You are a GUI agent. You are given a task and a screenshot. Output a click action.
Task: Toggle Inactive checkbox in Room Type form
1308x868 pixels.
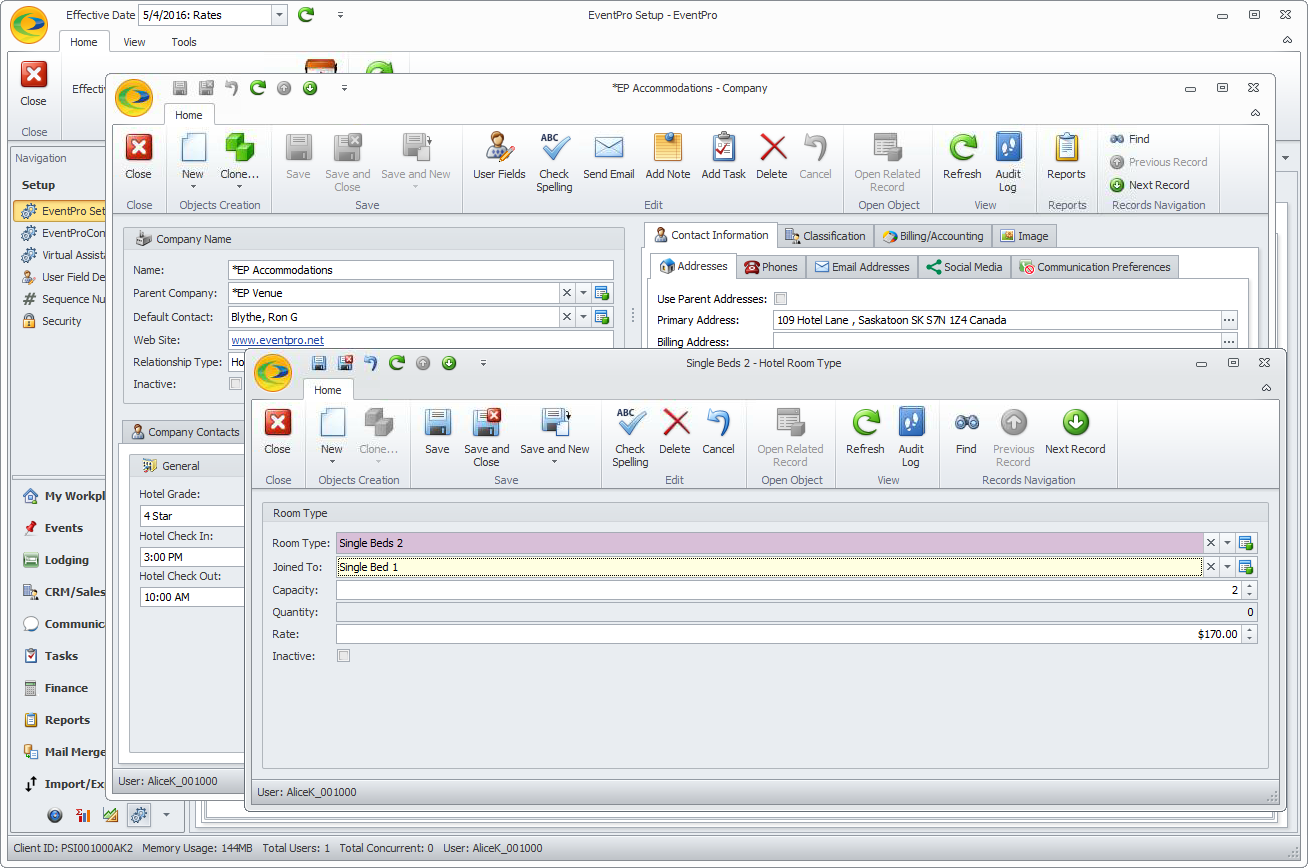[x=344, y=656]
